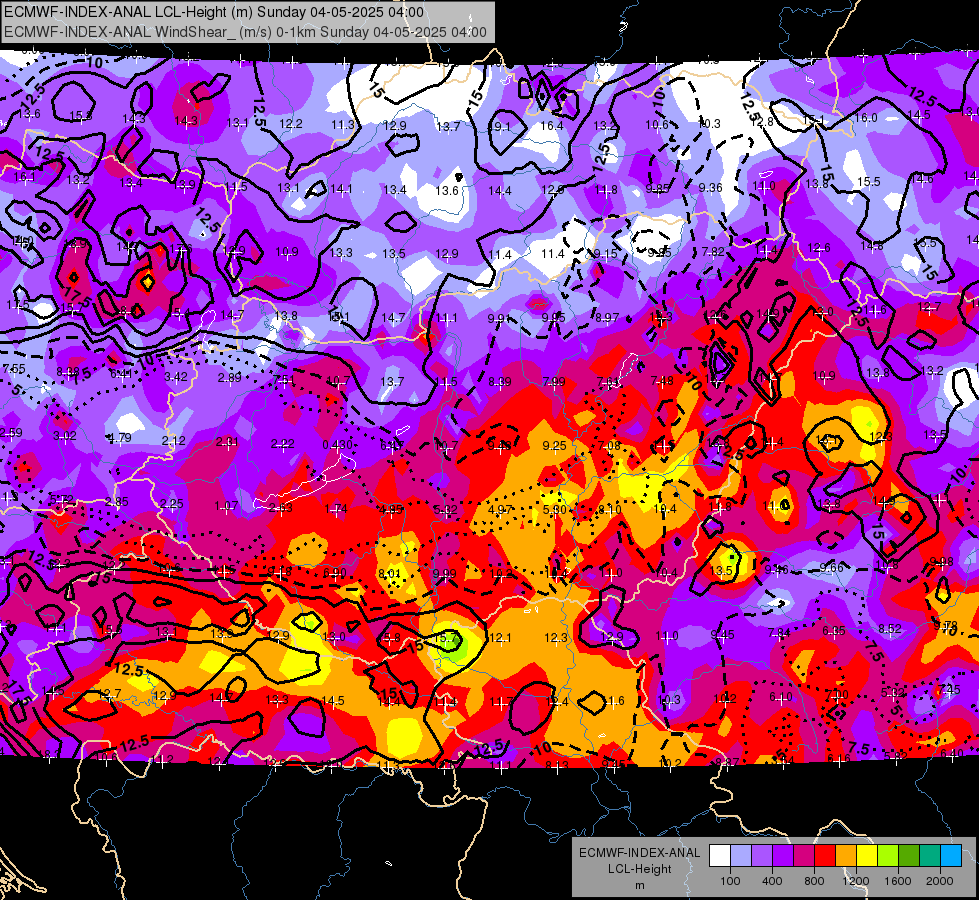Click the wind shear value '0.430'

pos(337,445)
